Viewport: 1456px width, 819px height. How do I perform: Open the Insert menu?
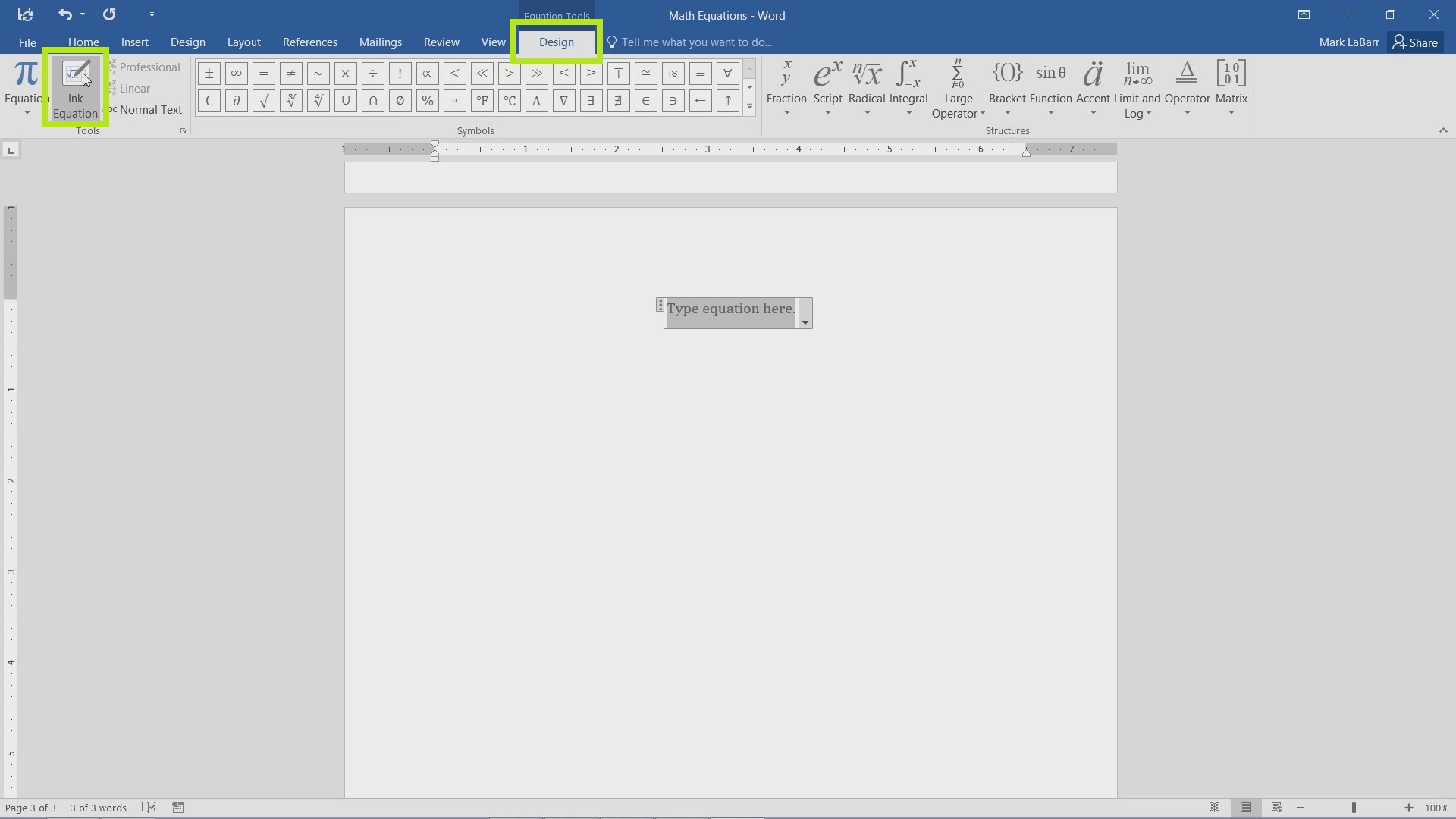click(135, 42)
